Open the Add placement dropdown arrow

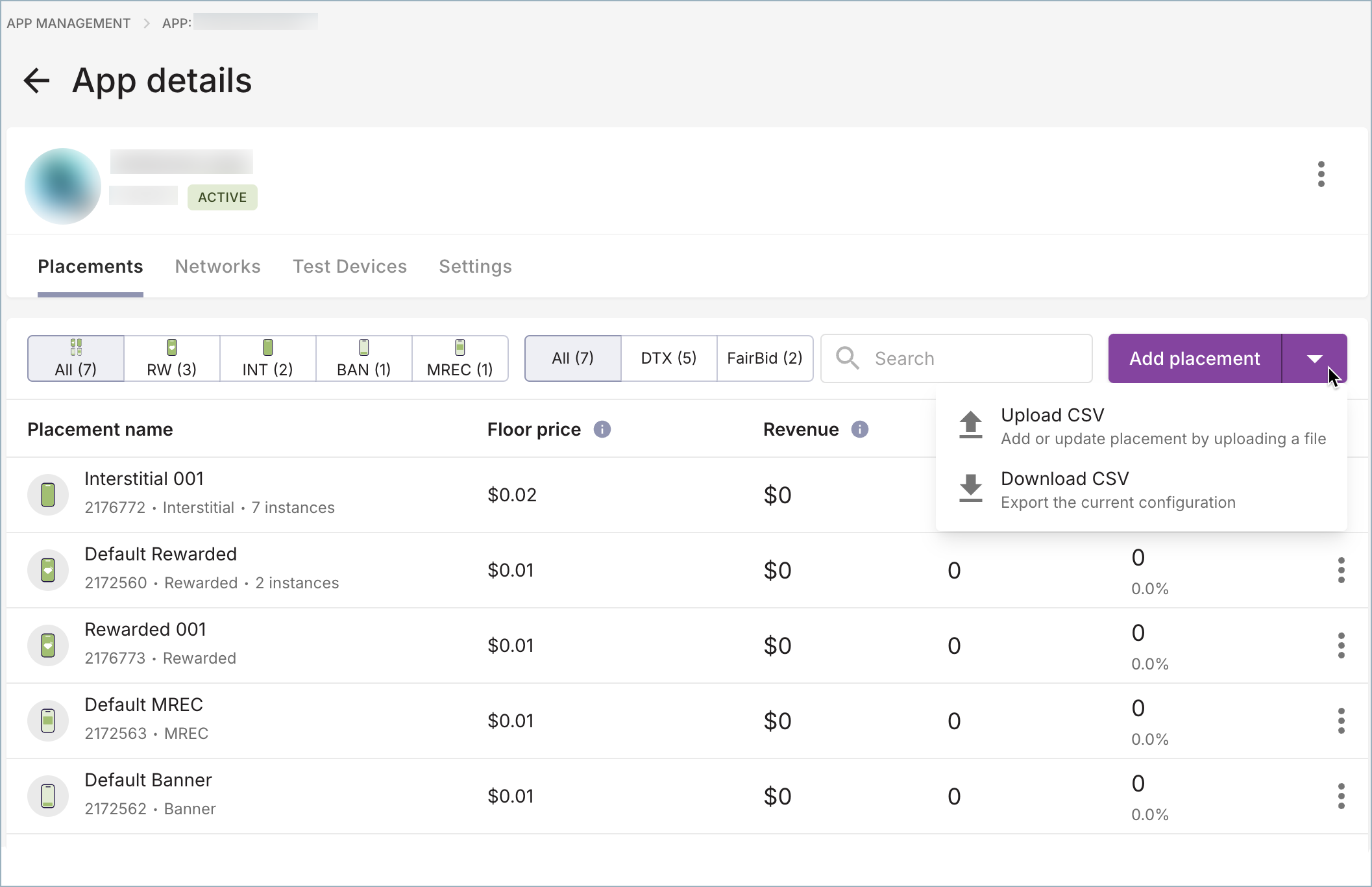1315,358
